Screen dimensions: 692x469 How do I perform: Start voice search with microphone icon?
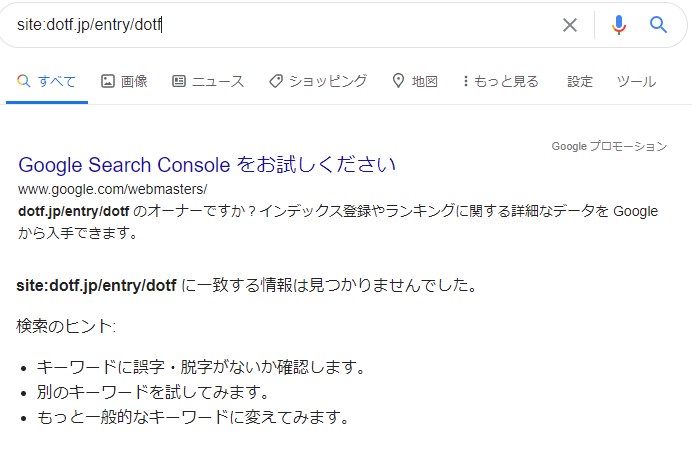(619, 25)
